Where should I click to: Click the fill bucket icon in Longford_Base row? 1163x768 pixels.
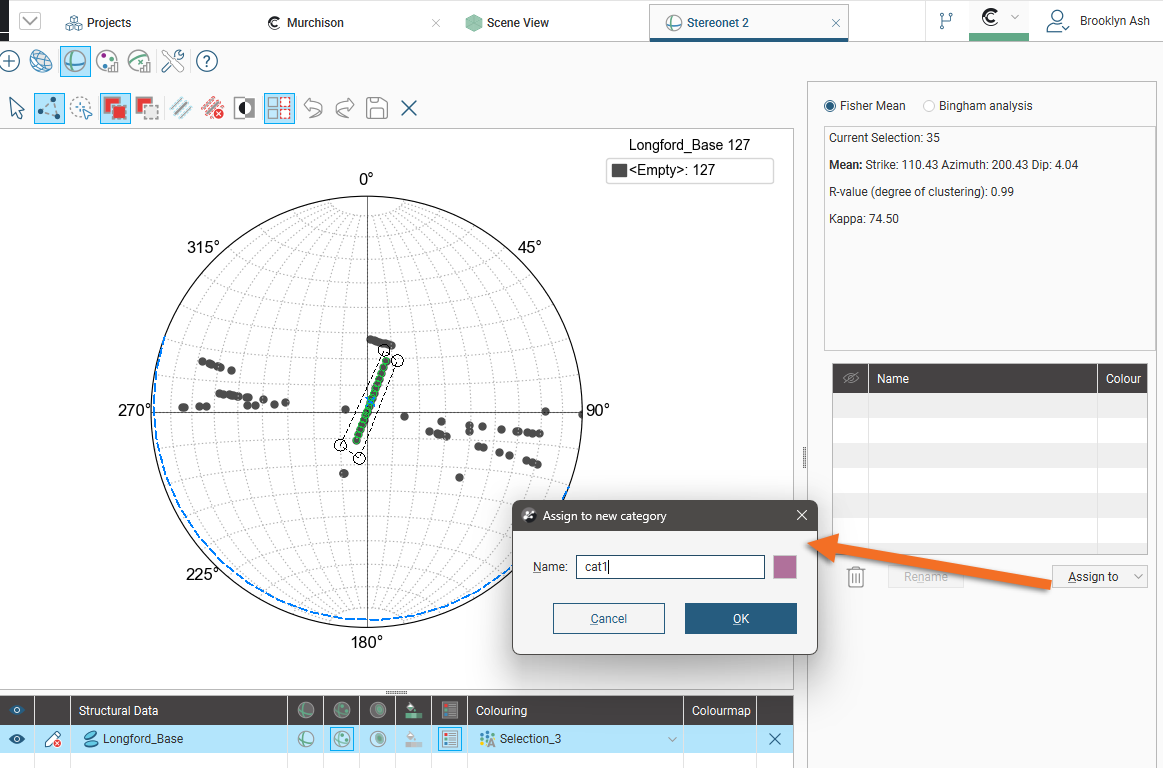tap(414, 739)
